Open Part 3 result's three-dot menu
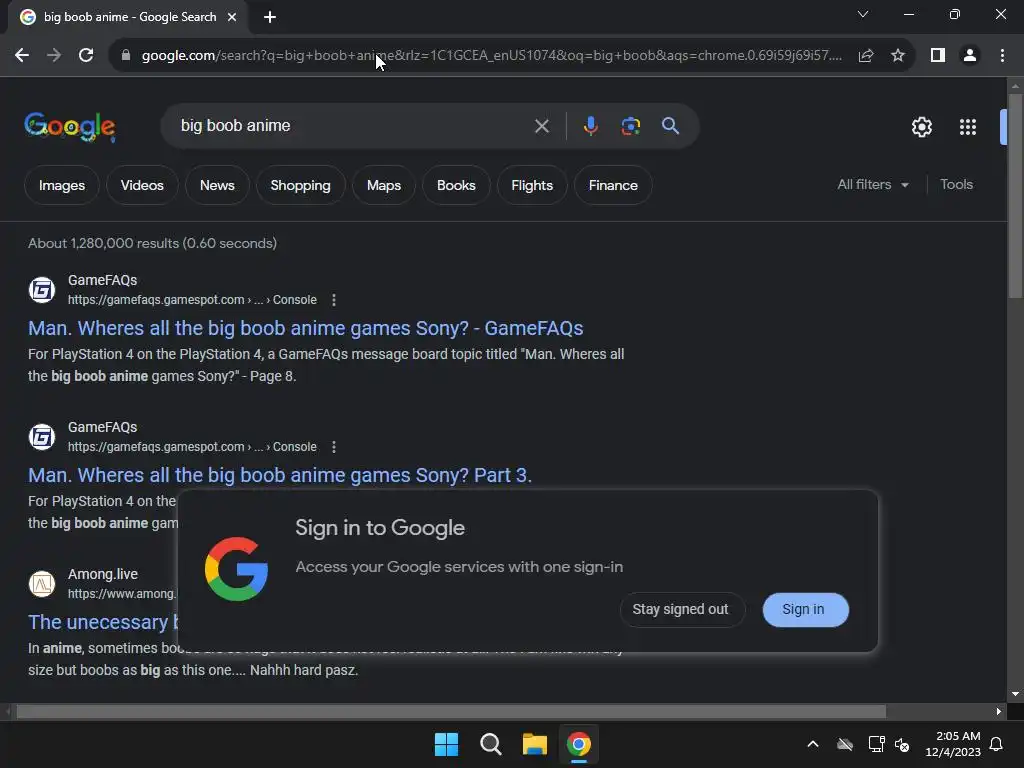 (x=334, y=447)
